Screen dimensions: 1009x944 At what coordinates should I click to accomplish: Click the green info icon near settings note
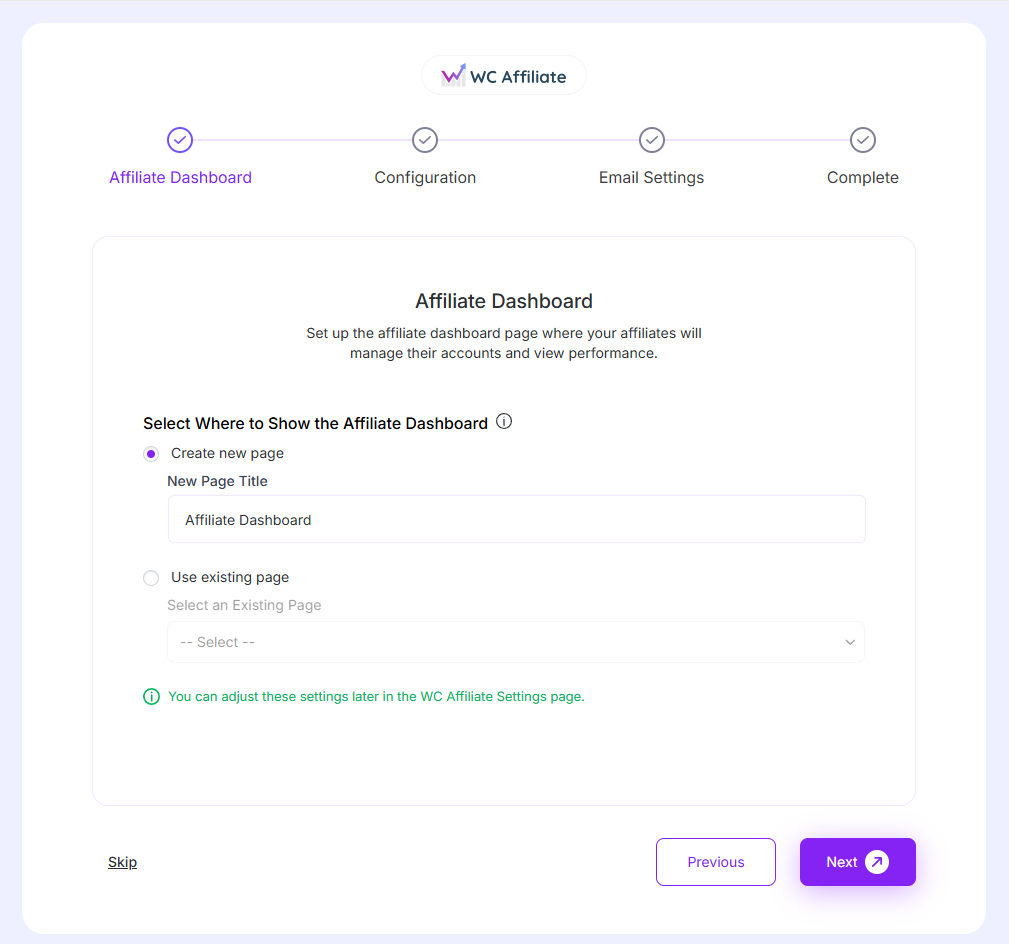(x=151, y=697)
